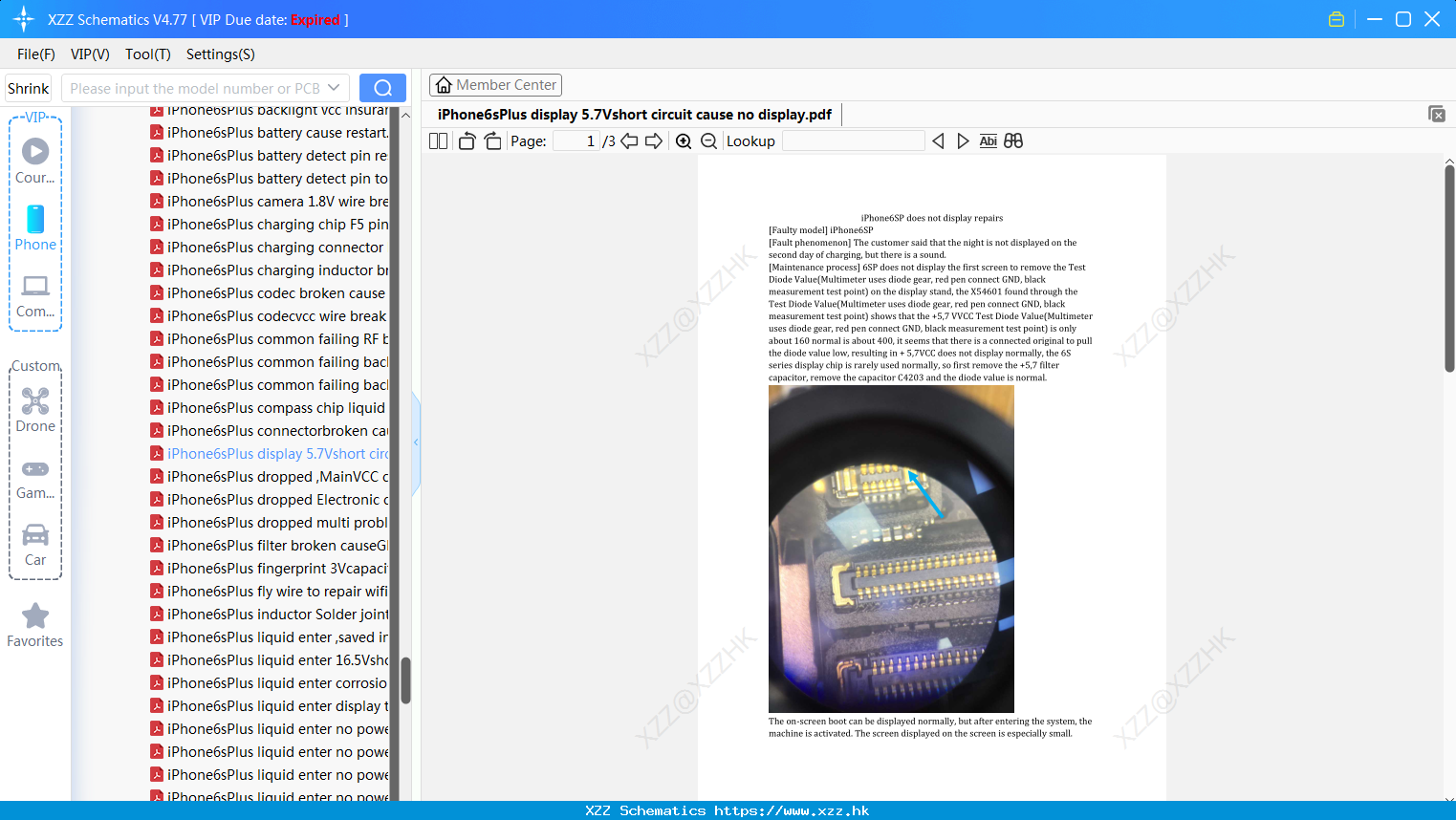The width and height of the screenshot is (1456, 820).
Task: Open the Game console category icon
Action: (x=35, y=478)
